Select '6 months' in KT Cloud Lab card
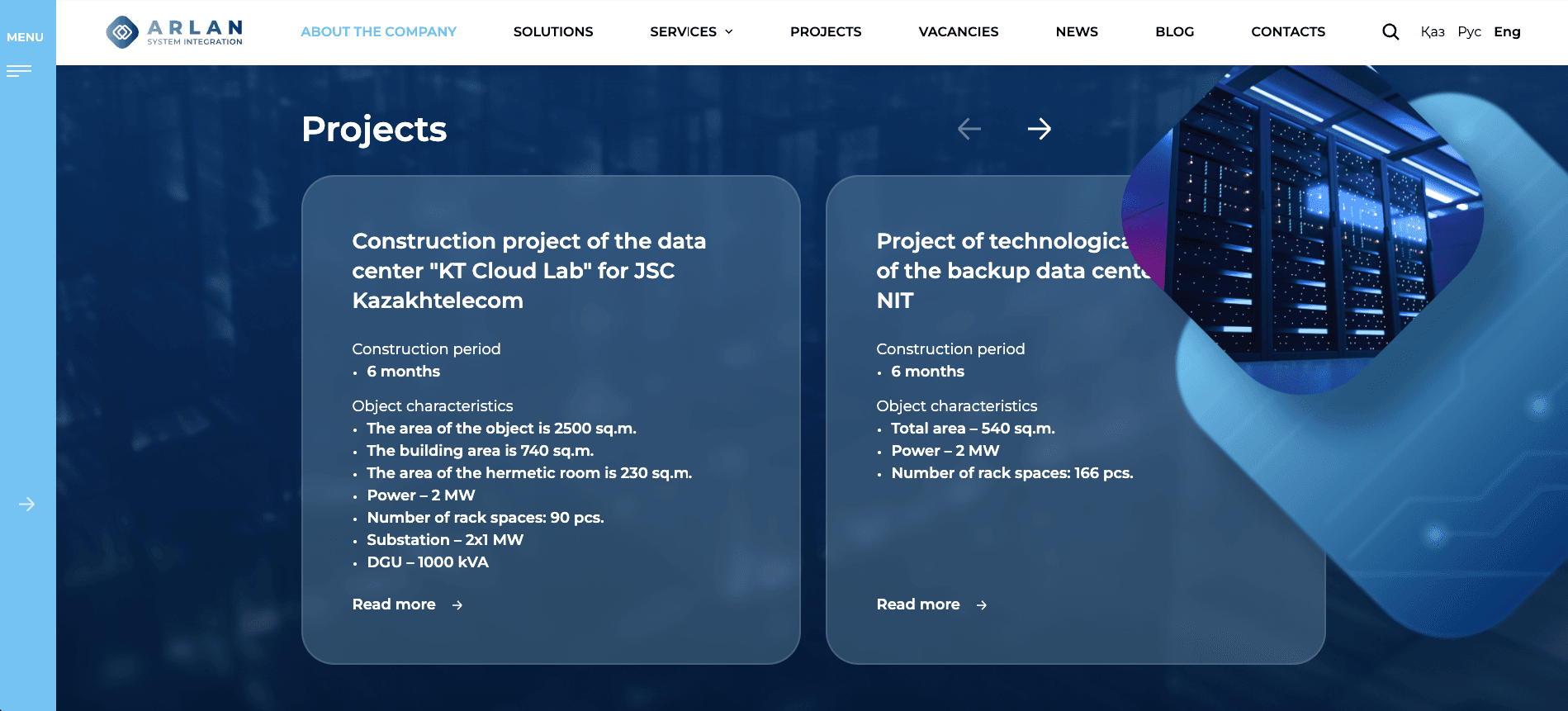The width and height of the screenshot is (1568, 711). click(x=403, y=372)
